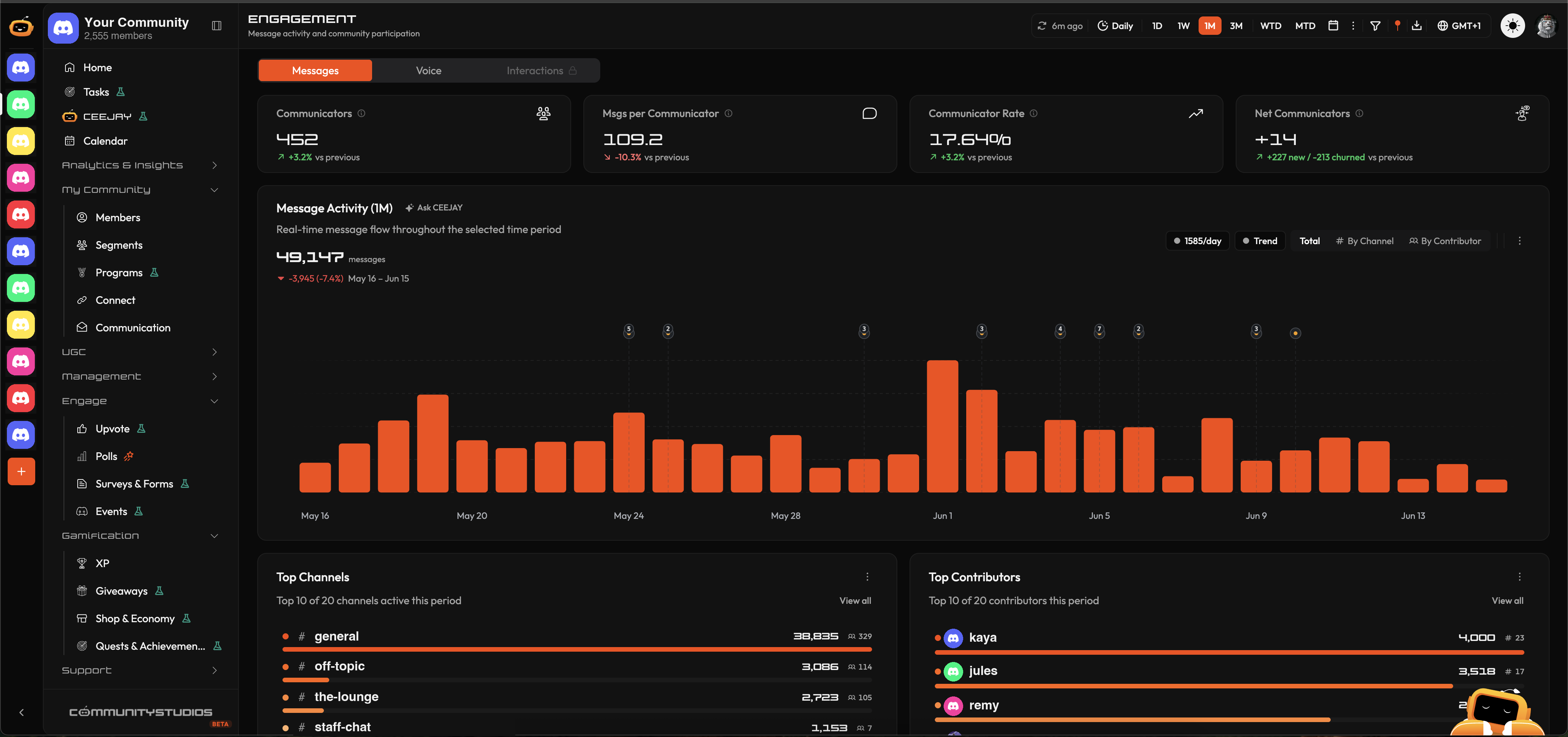Screen dimensions: 1568x737
Task: Show info for Net Communicators
Action: click(x=1359, y=114)
